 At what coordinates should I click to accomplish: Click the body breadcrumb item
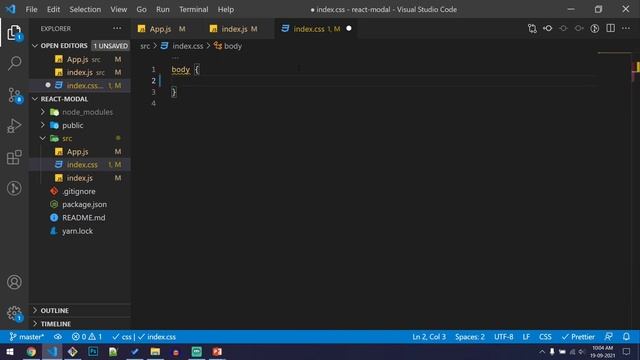[228, 46]
